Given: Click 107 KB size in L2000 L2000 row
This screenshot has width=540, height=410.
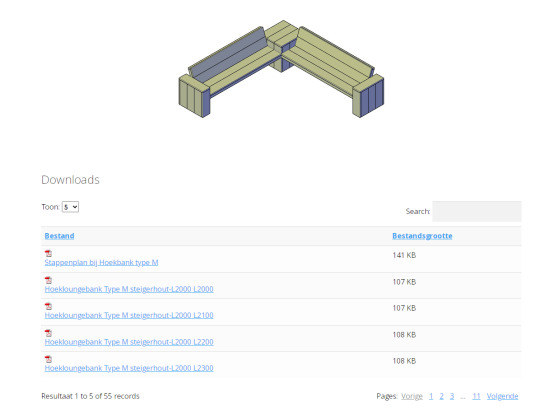Looking at the screenshot, I should [404, 282].
